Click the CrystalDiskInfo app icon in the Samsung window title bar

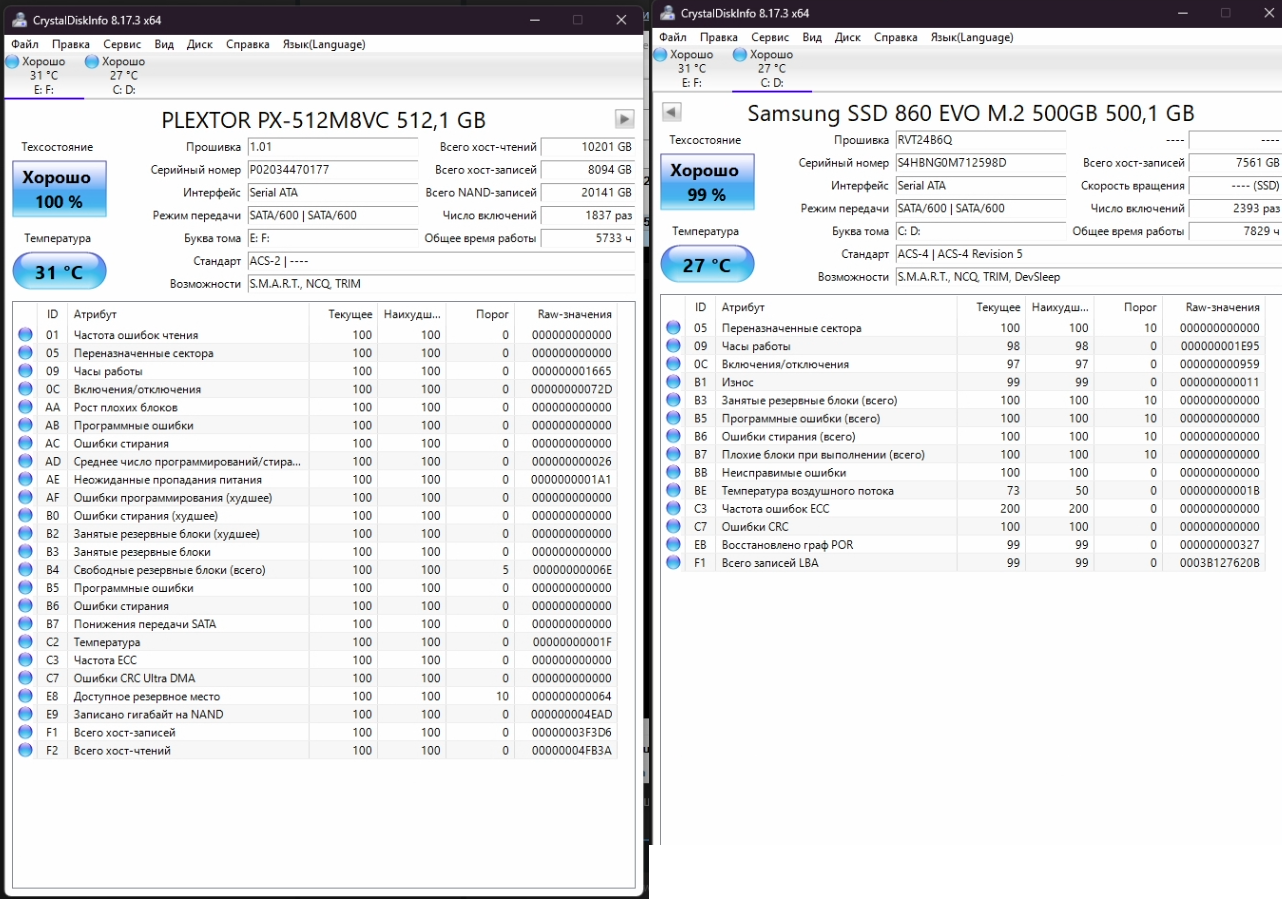point(666,13)
